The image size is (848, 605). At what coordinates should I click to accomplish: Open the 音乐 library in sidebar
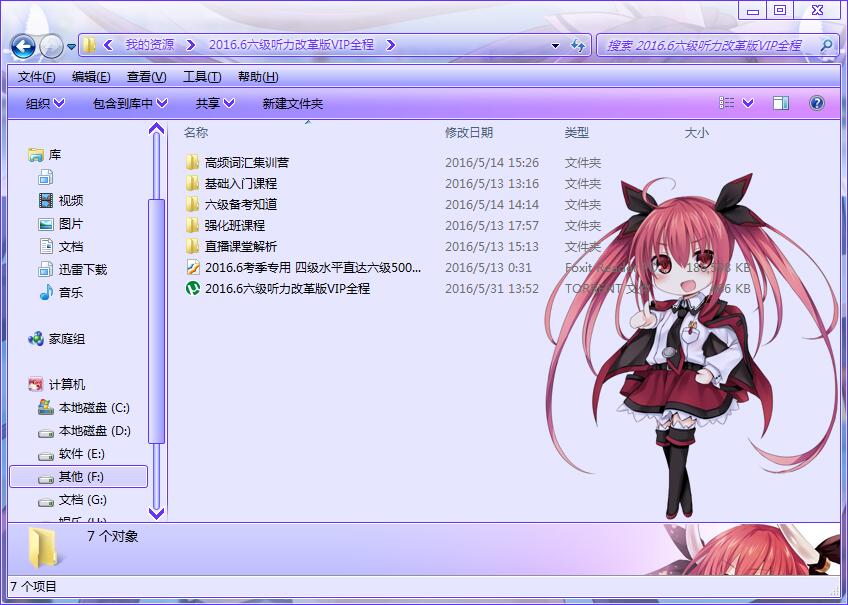[70, 292]
